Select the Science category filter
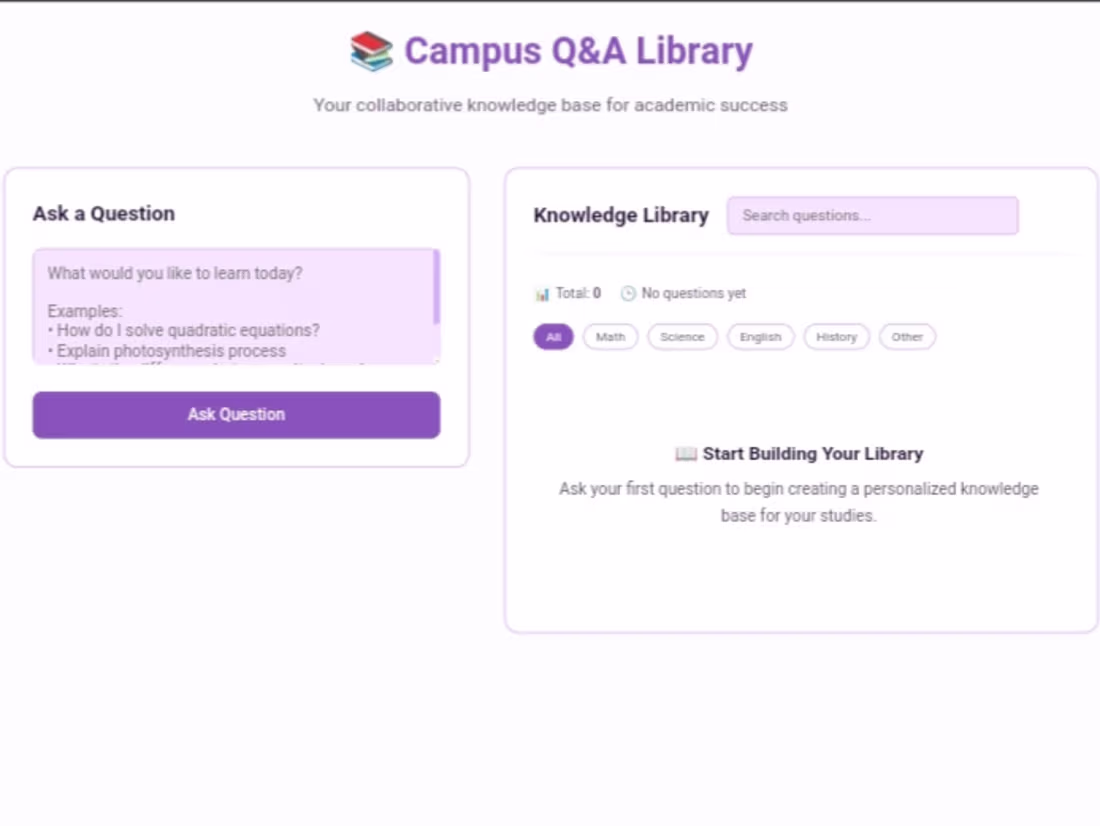The width and height of the screenshot is (1100, 826). (x=682, y=337)
